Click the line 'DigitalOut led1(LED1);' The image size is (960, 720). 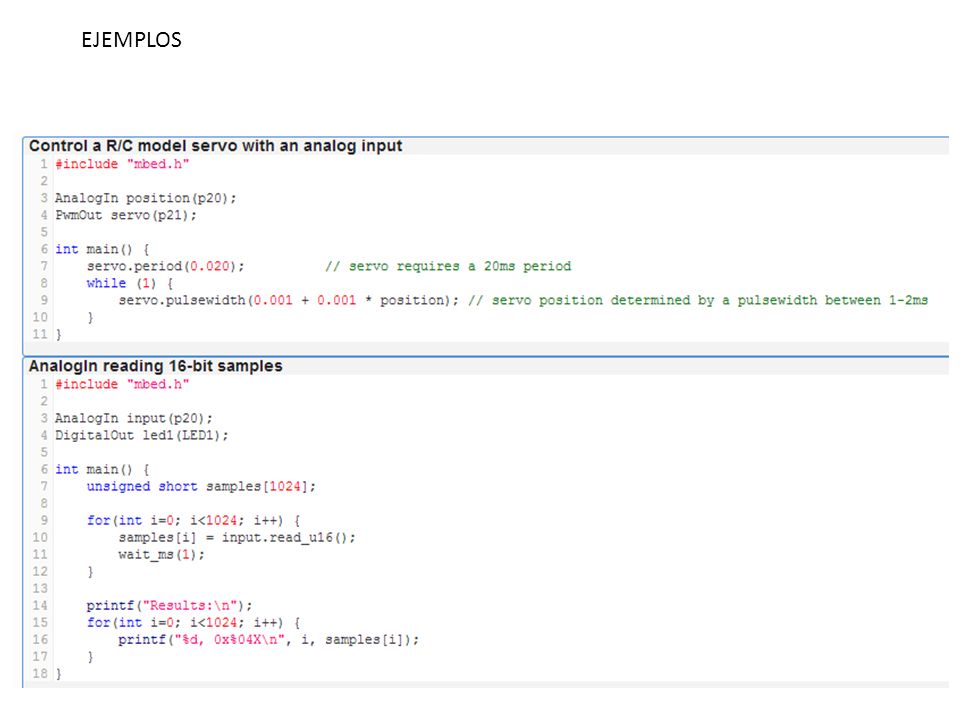[x=142, y=435]
